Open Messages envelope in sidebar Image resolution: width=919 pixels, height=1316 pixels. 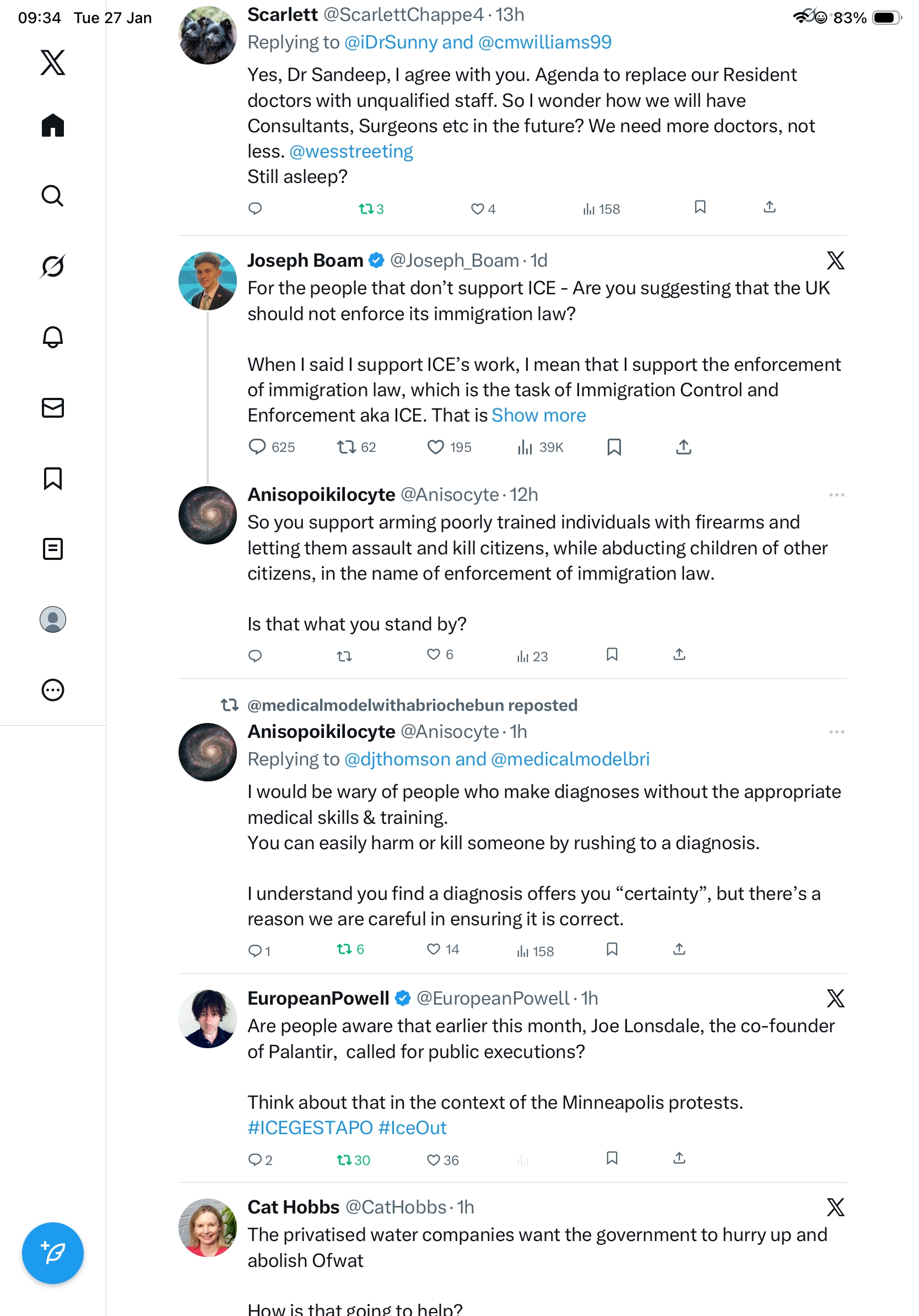(53, 407)
